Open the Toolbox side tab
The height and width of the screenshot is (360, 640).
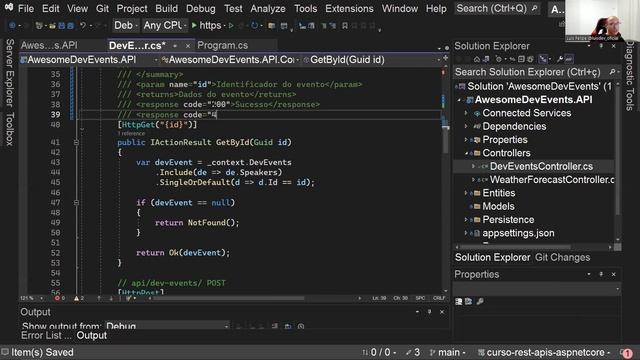(x=10, y=129)
